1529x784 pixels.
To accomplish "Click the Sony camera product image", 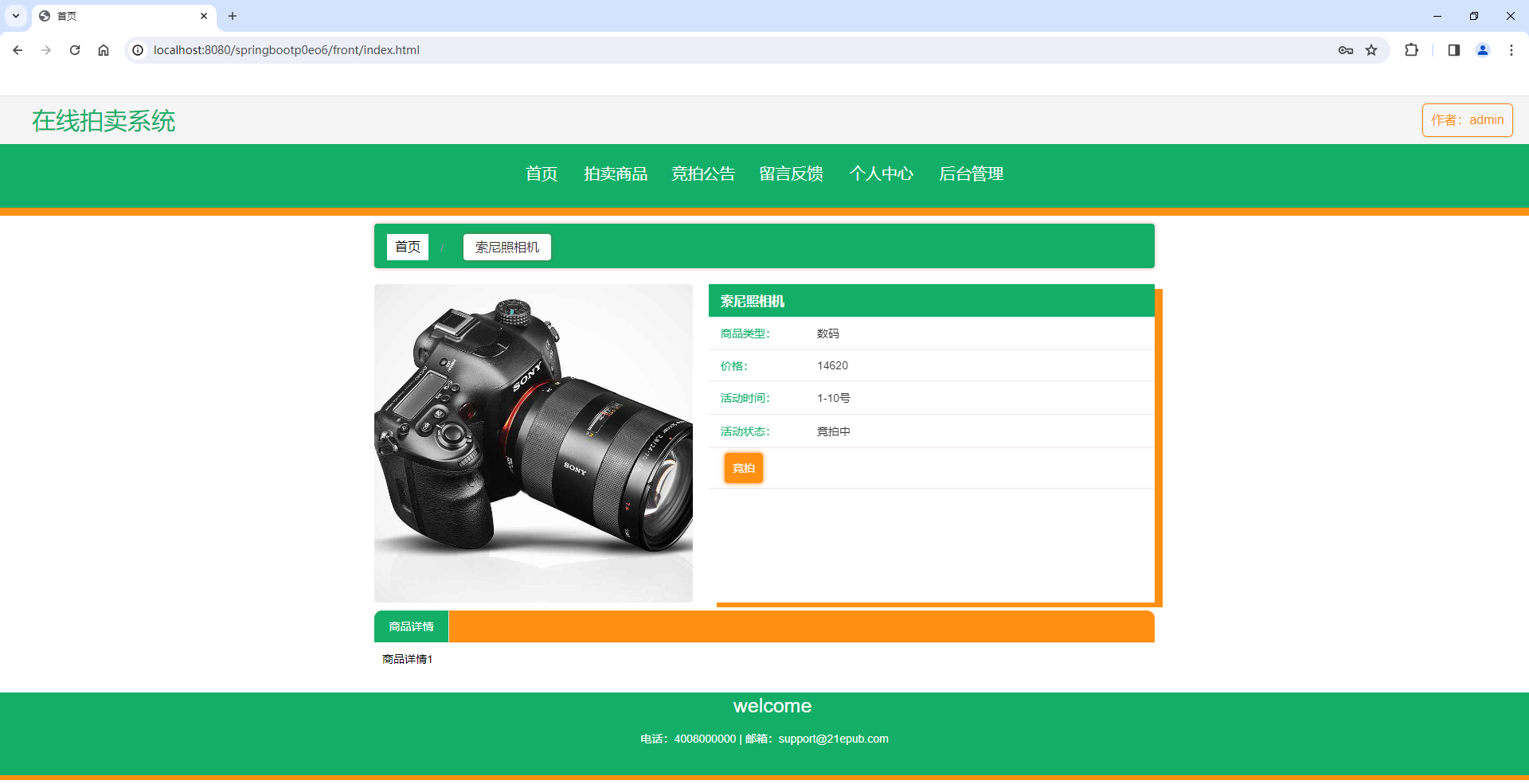I will pos(534,443).
